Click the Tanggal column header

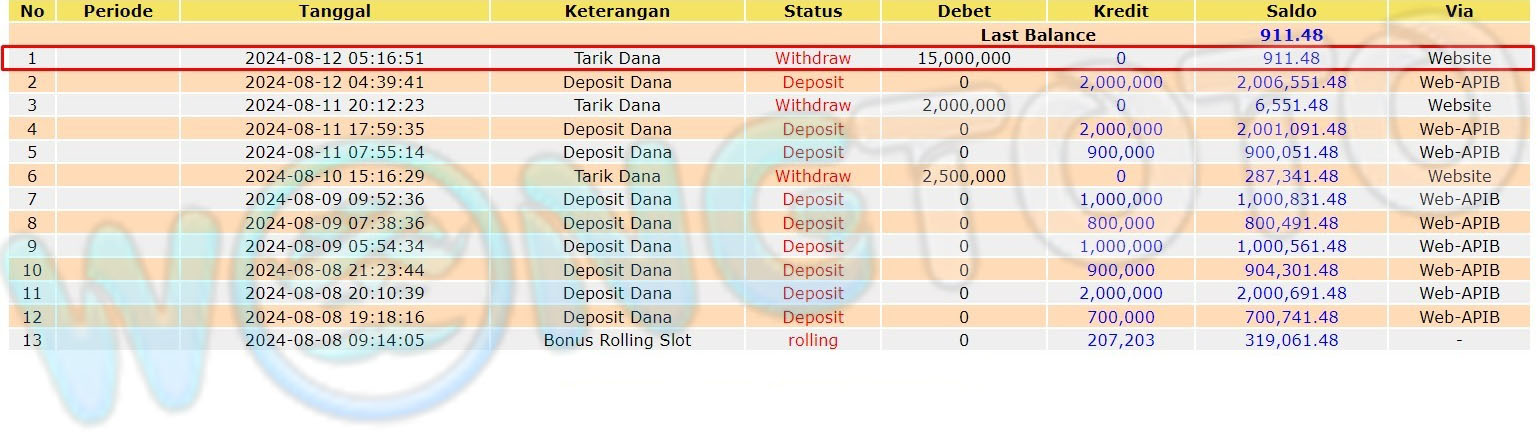tap(334, 11)
